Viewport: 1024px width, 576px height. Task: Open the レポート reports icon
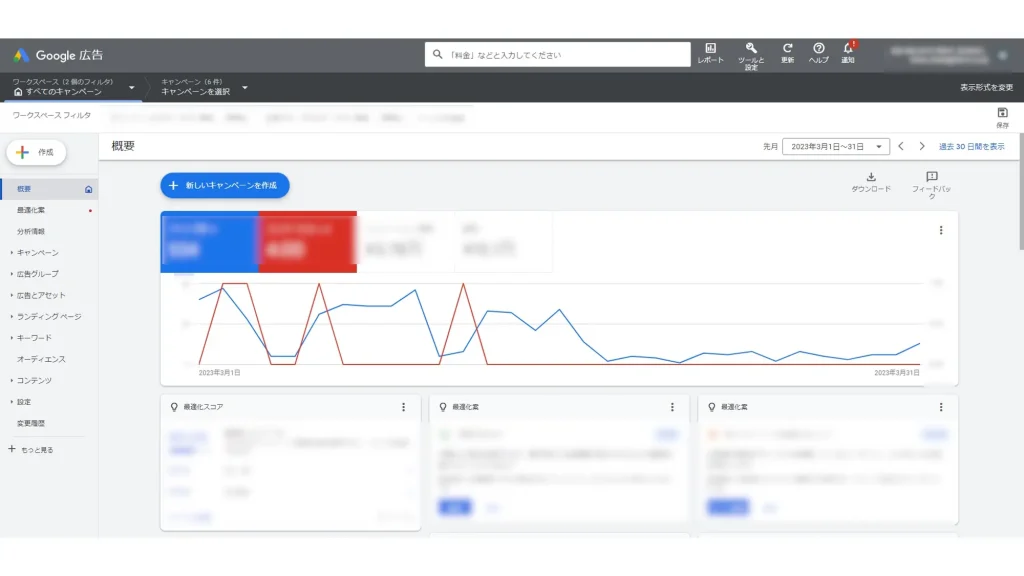click(x=710, y=49)
